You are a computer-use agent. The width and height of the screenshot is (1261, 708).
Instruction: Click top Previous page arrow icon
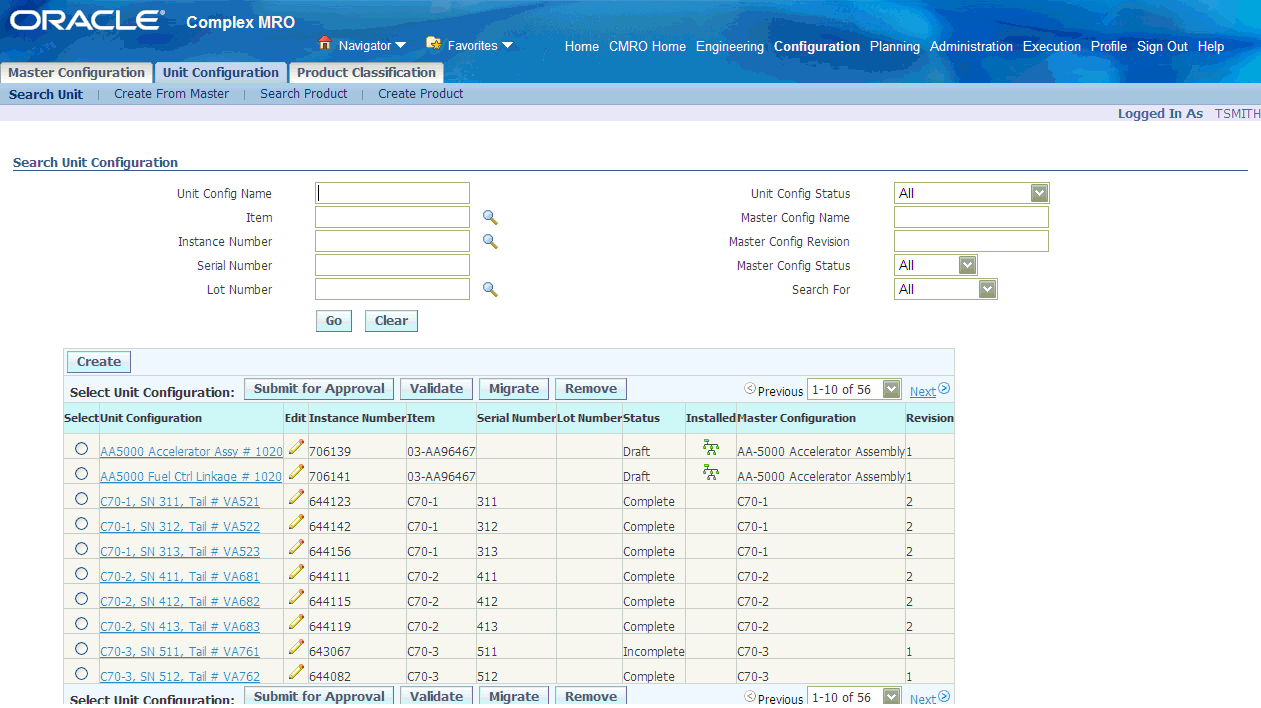click(750, 389)
